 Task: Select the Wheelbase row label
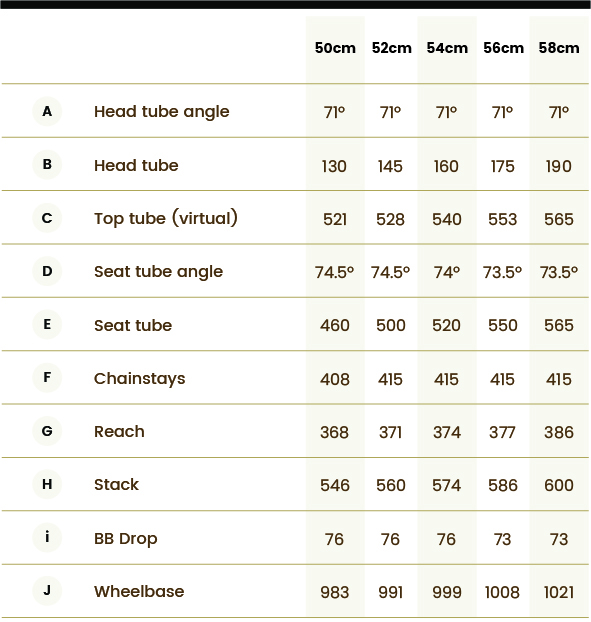coord(139,591)
